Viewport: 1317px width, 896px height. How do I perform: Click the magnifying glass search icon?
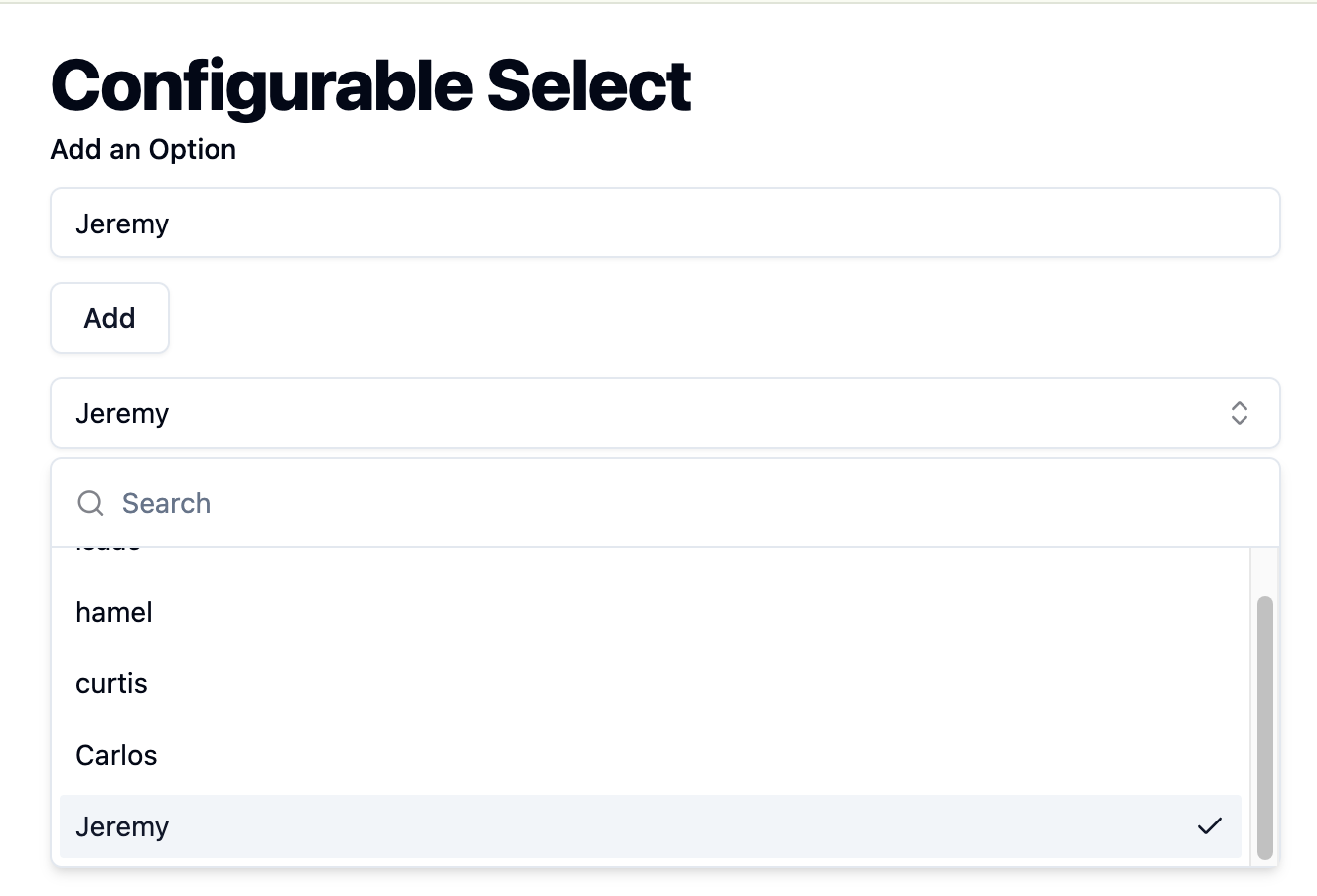click(x=90, y=503)
